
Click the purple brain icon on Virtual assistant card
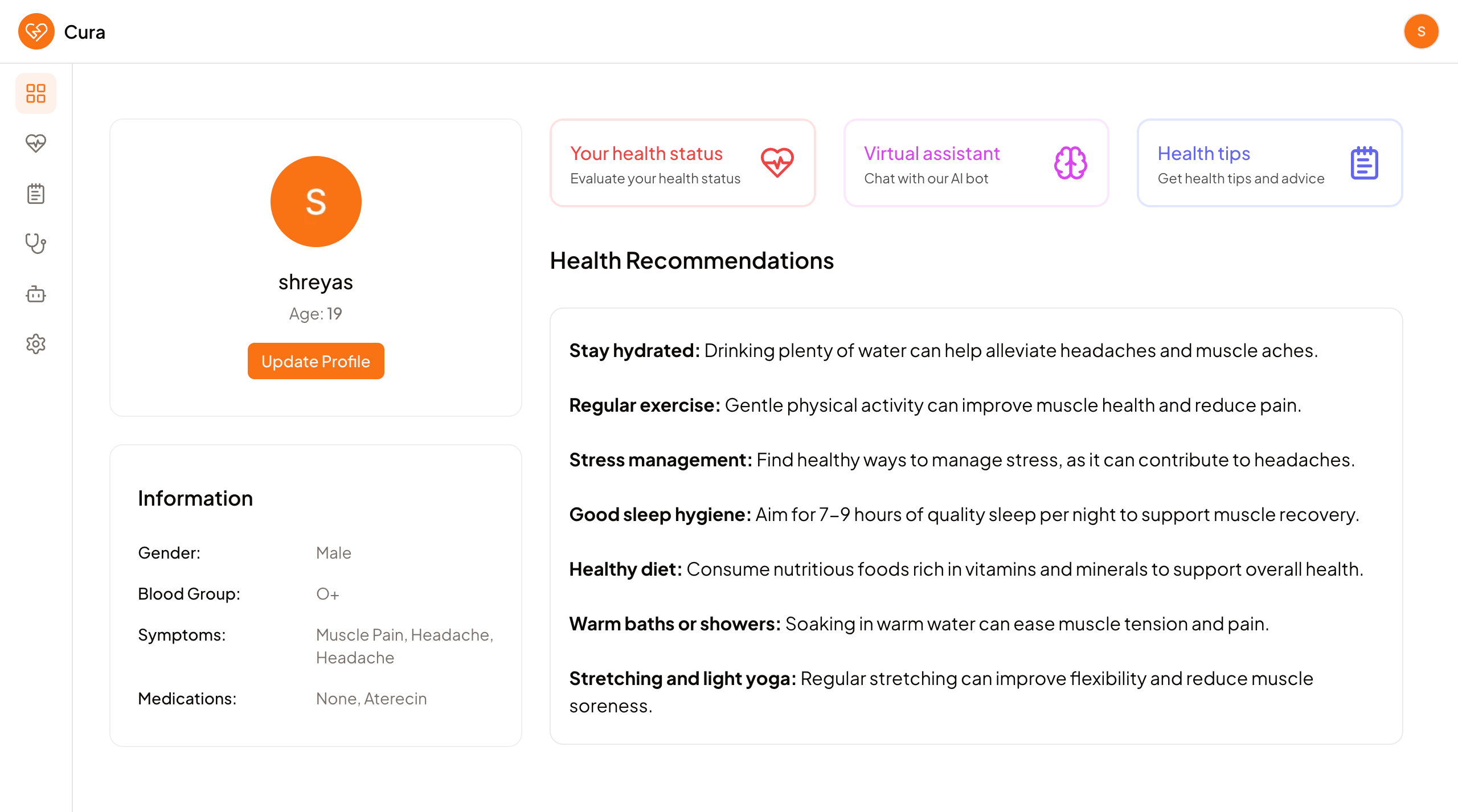pos(1071,163)
